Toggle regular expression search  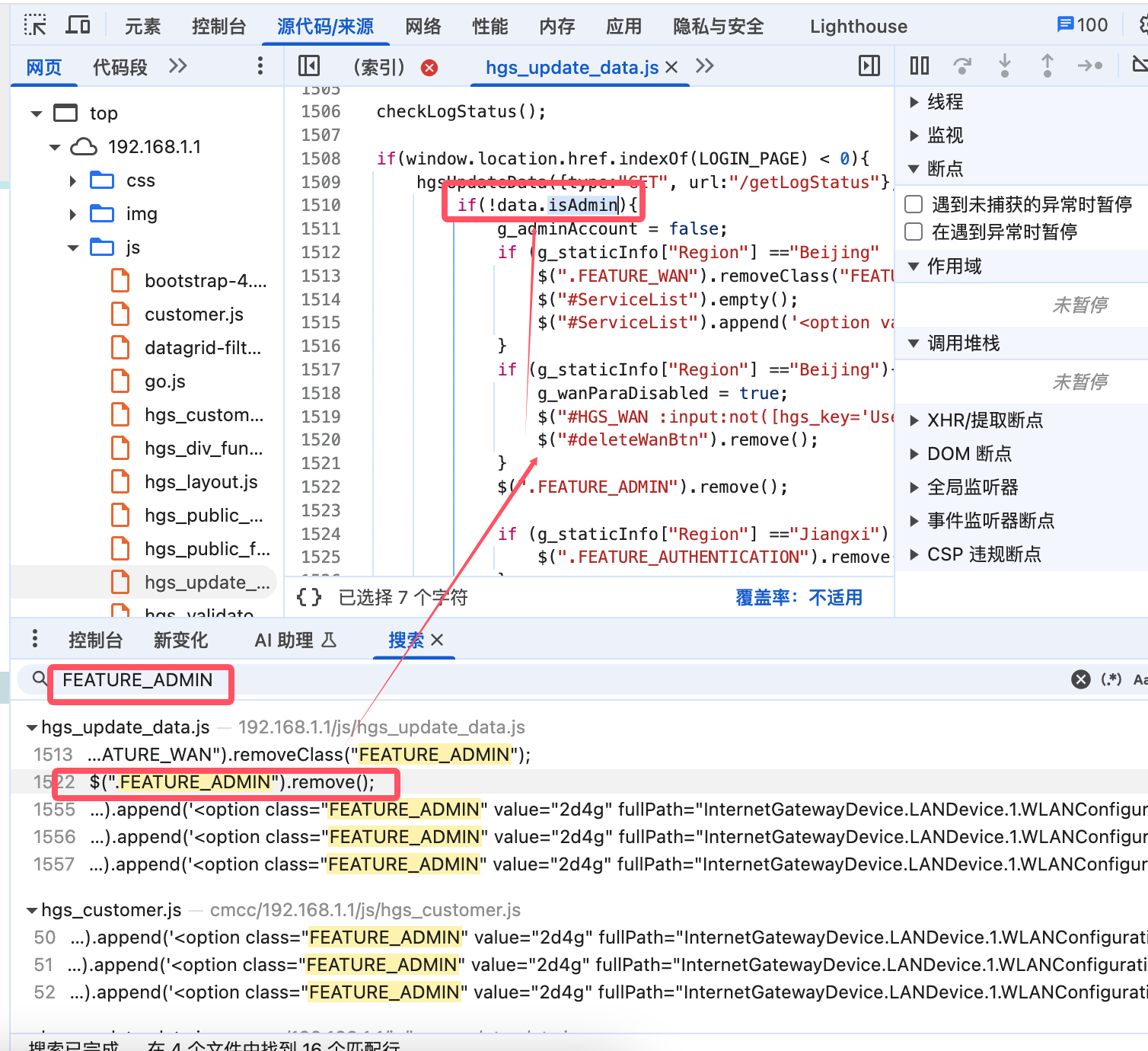point(1111,679)
